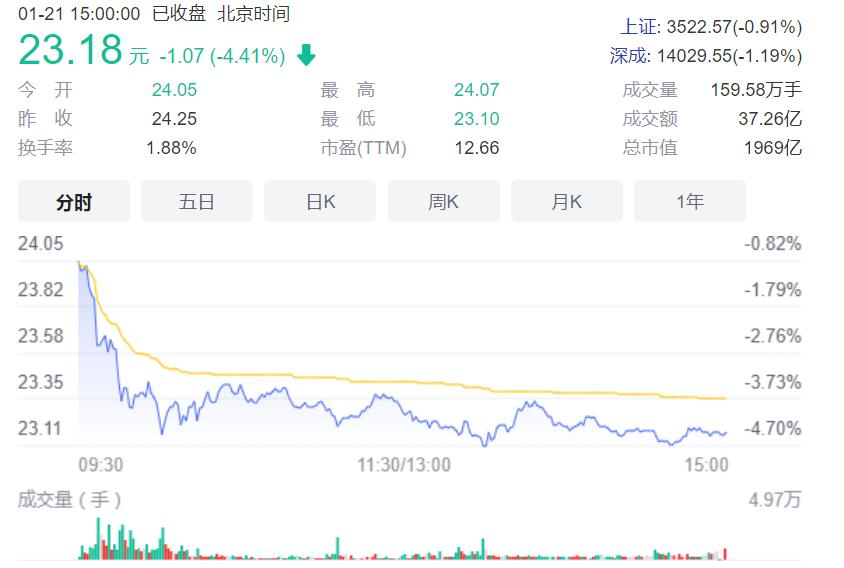Click the 成交量(手) volume chart label
Screen dimensions: 844x568
click(70, 499)
